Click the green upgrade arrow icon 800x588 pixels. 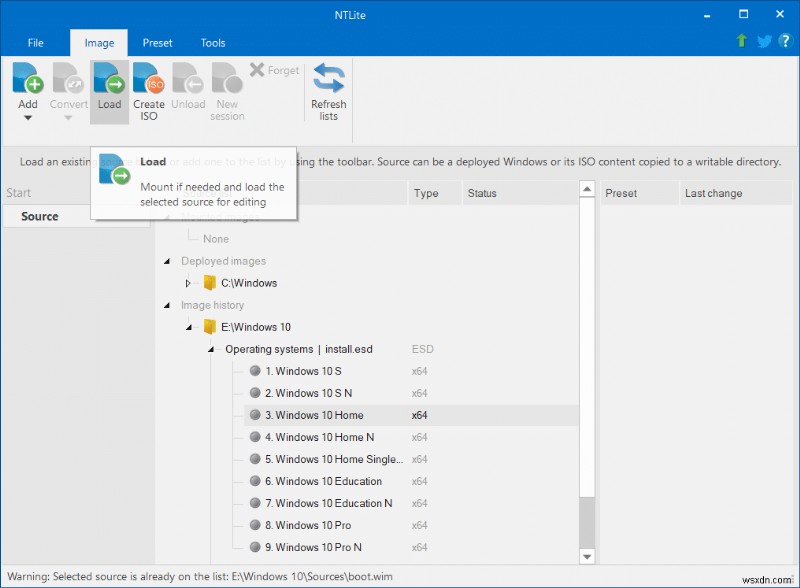(740, 42)
